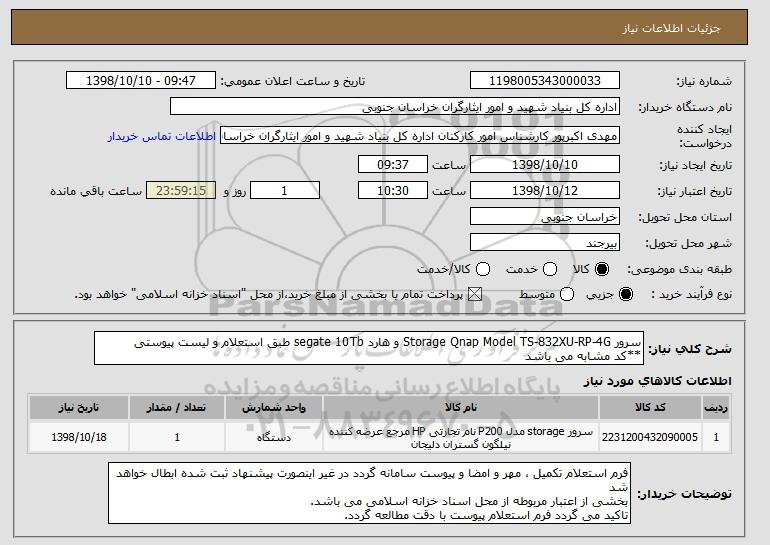The image size is (770, 545).
Task: Select the جزیی purchase type radio
Action: tap(626, 294)
